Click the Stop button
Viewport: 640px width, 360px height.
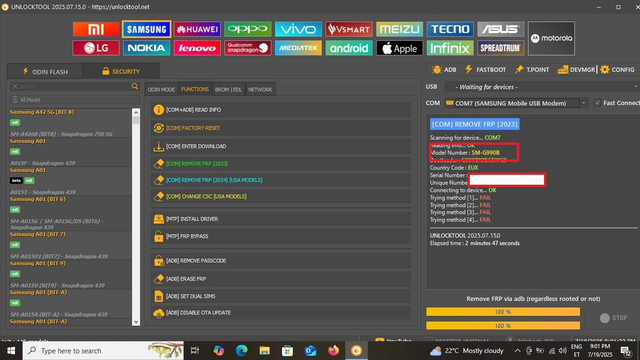coord(613,318)
